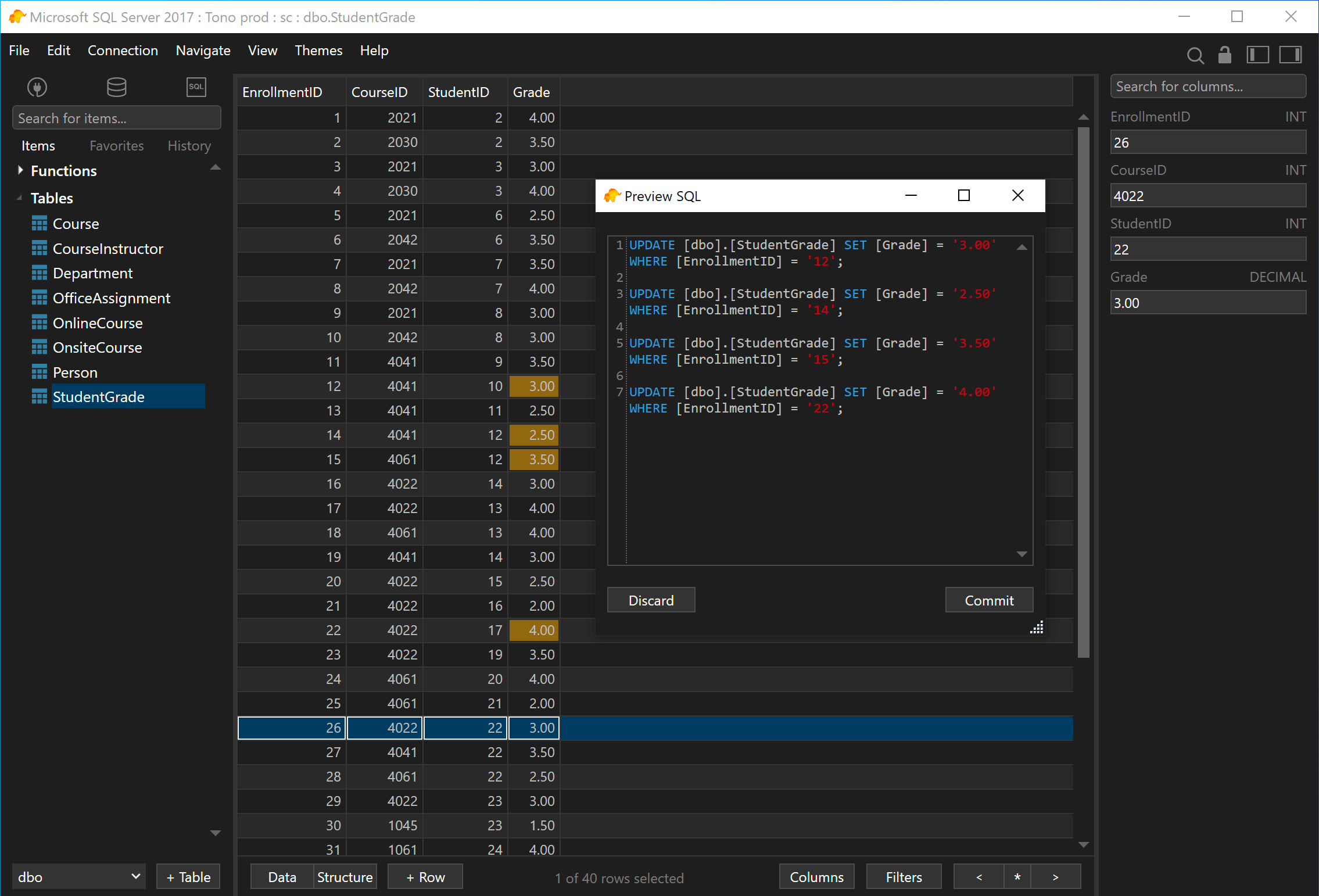This screenshot has width=1319, height=896.
Task: Click the data grid vertical scrollbar thumb
Action: tap(1083, 392)
